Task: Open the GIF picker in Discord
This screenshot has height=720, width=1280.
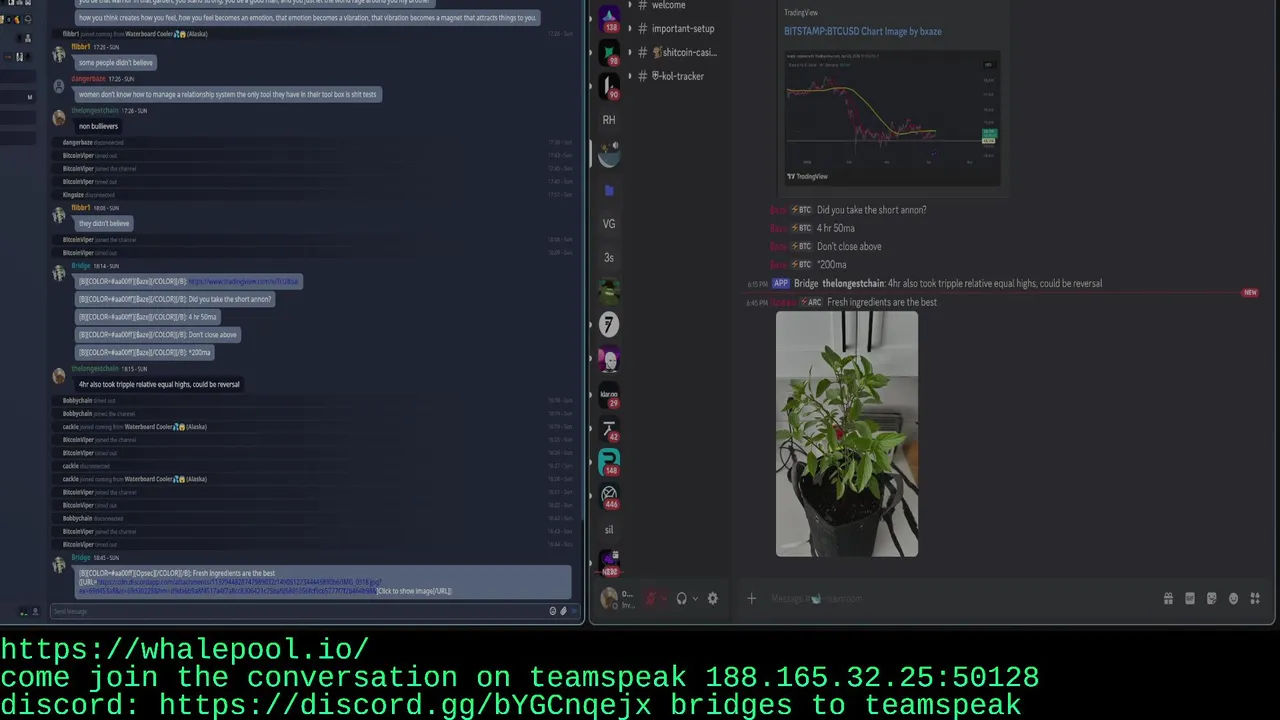Action: coord(1190,599)
